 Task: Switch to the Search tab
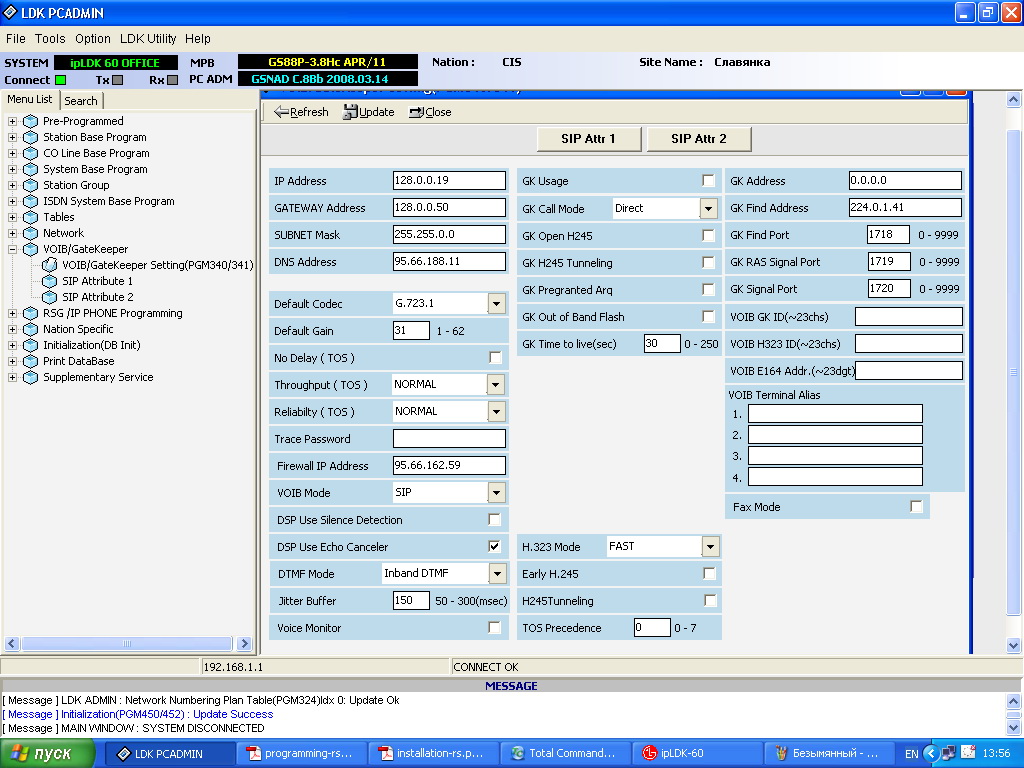click(81, 101)
